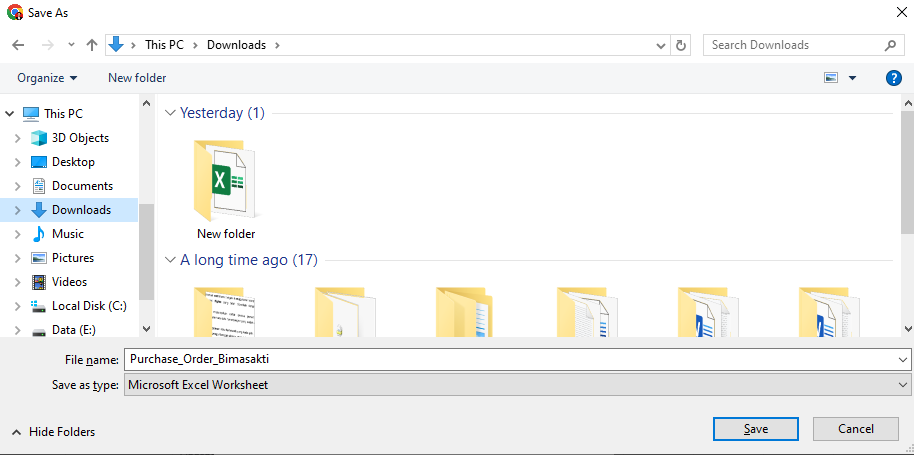Select Music in the navigation pane
The height and width of the screenshot is (455, 914).
pos(67,234)
